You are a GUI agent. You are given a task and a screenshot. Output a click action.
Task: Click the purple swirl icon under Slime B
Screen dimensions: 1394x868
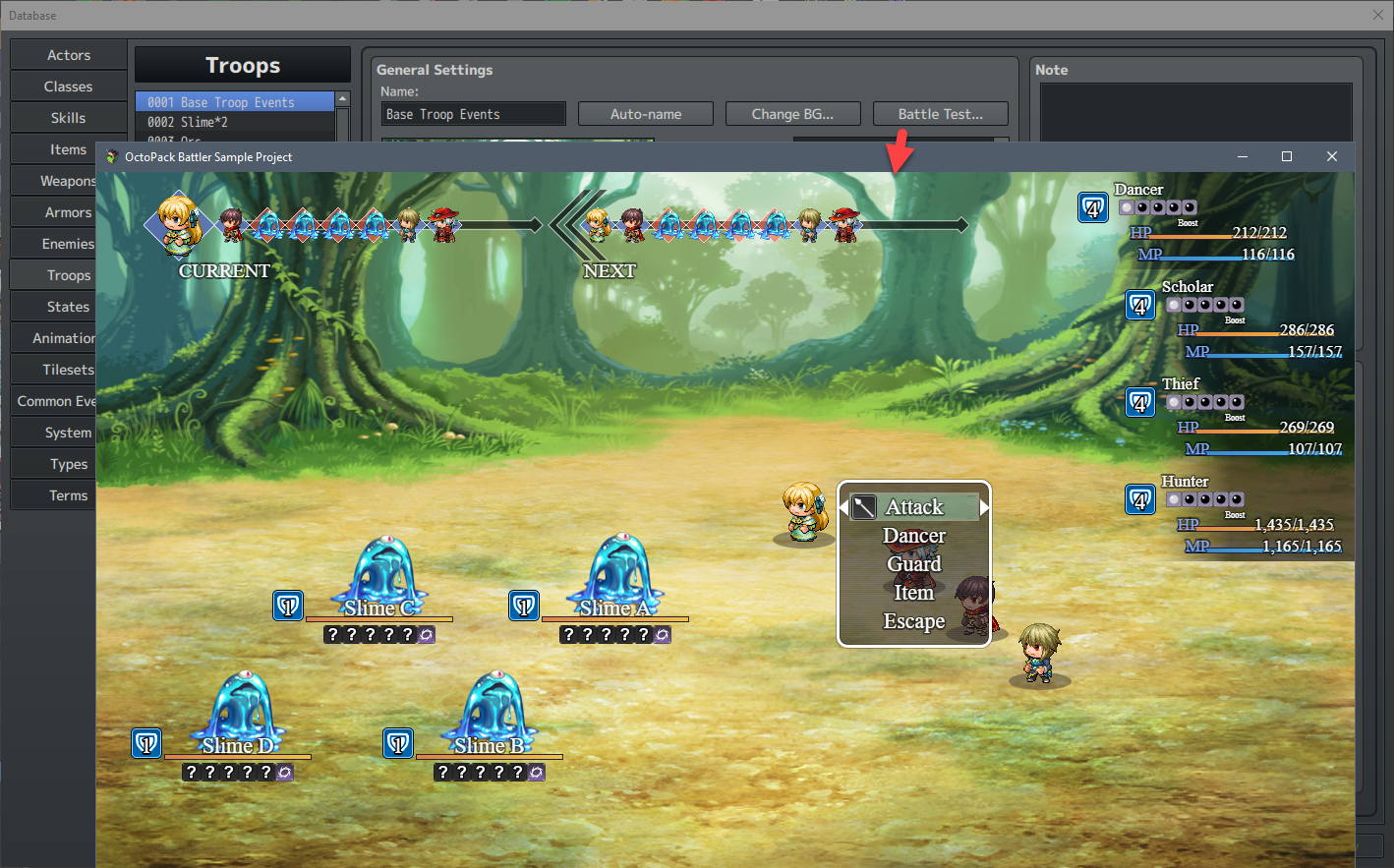536,773
